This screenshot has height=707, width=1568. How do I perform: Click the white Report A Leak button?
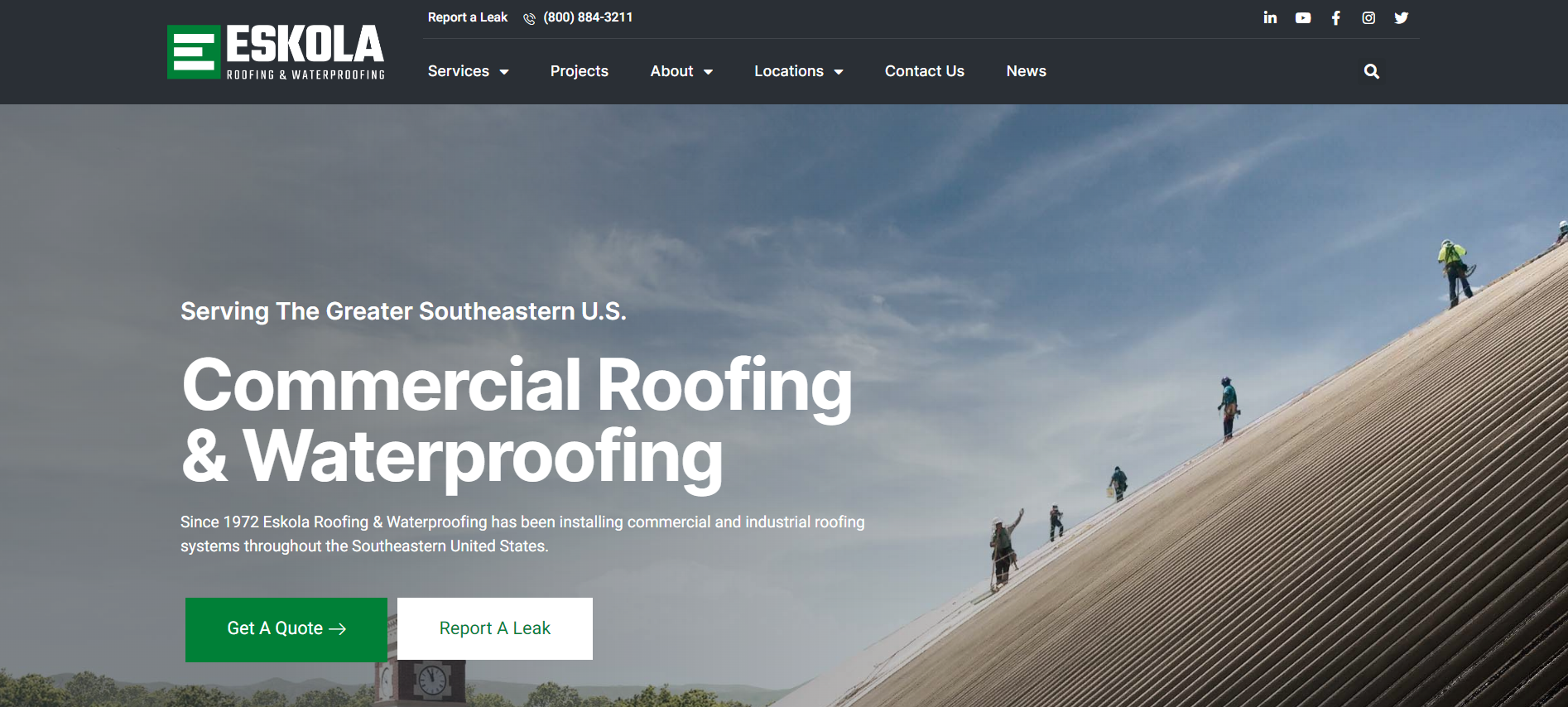click(x=494, y=628)
